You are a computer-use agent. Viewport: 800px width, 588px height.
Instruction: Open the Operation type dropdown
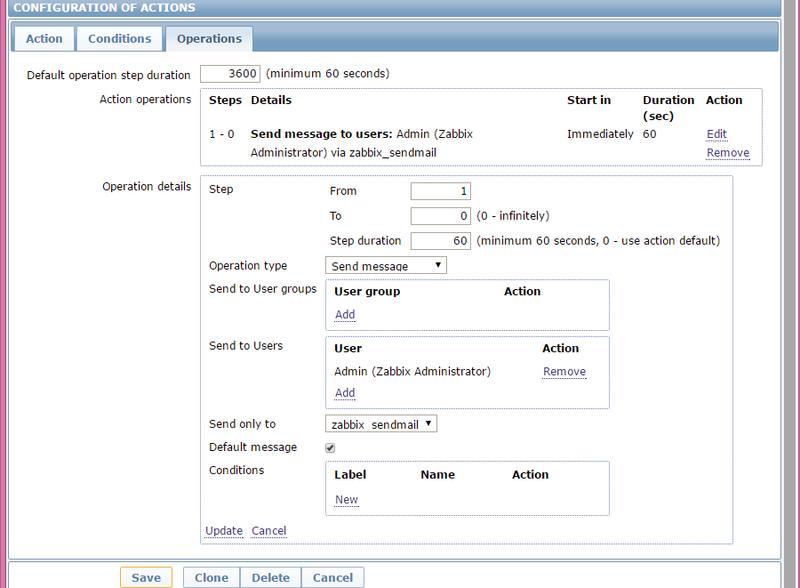coord(386,266)
